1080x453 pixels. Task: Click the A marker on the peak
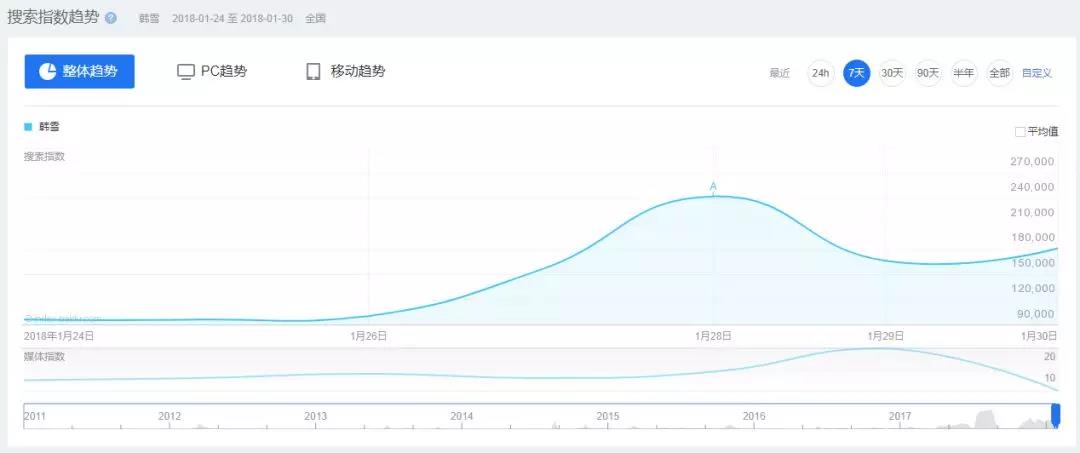tap(713, 187)
